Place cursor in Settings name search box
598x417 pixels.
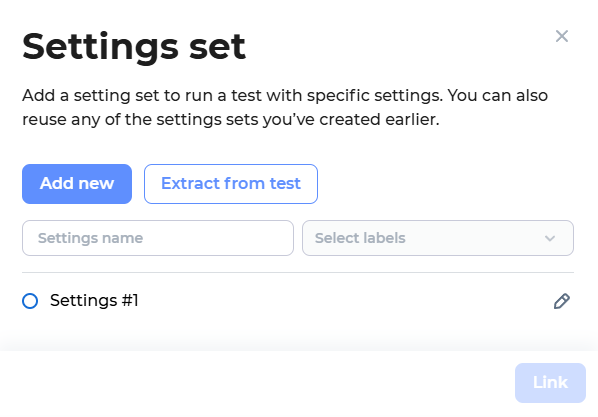[158, 238]
